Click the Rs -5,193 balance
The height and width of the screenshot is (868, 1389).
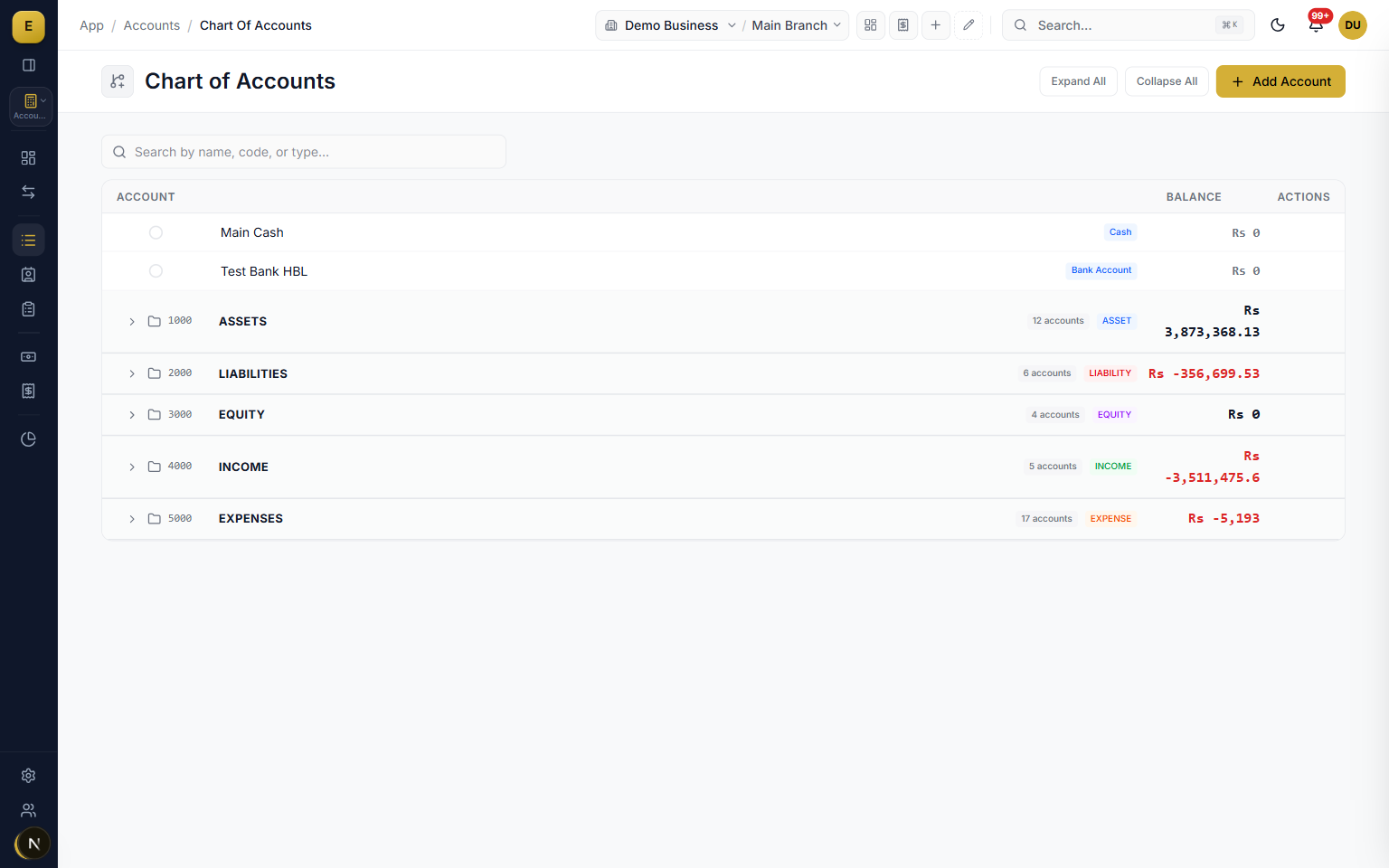click(1224, 519)
